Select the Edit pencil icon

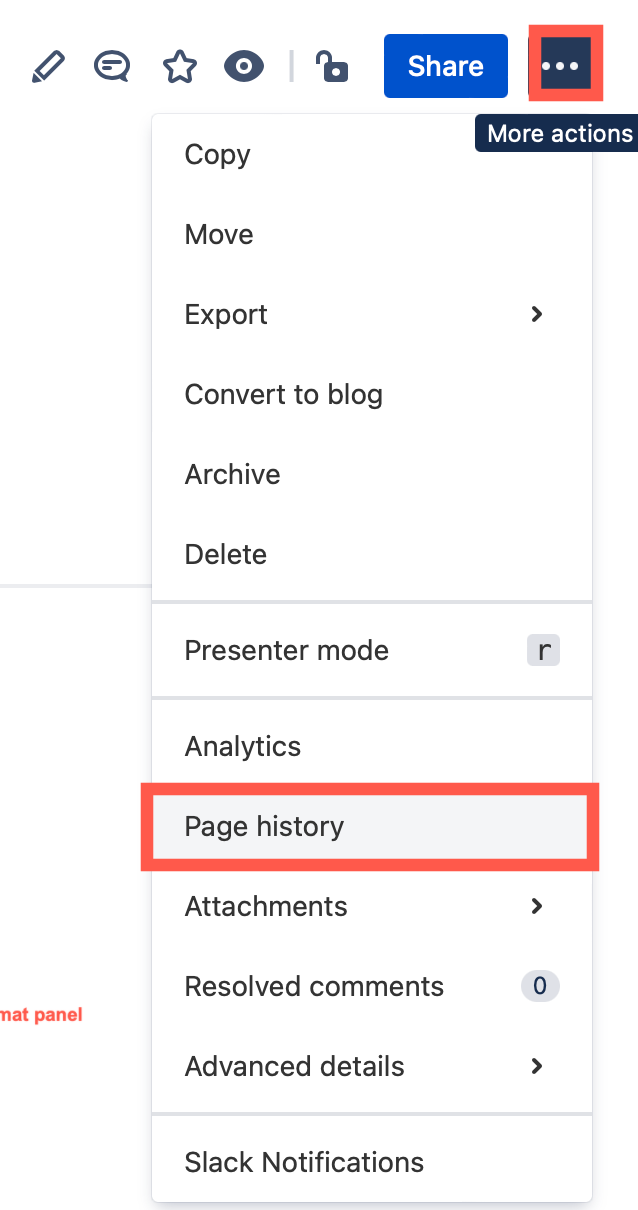click(x=48, y=66)
